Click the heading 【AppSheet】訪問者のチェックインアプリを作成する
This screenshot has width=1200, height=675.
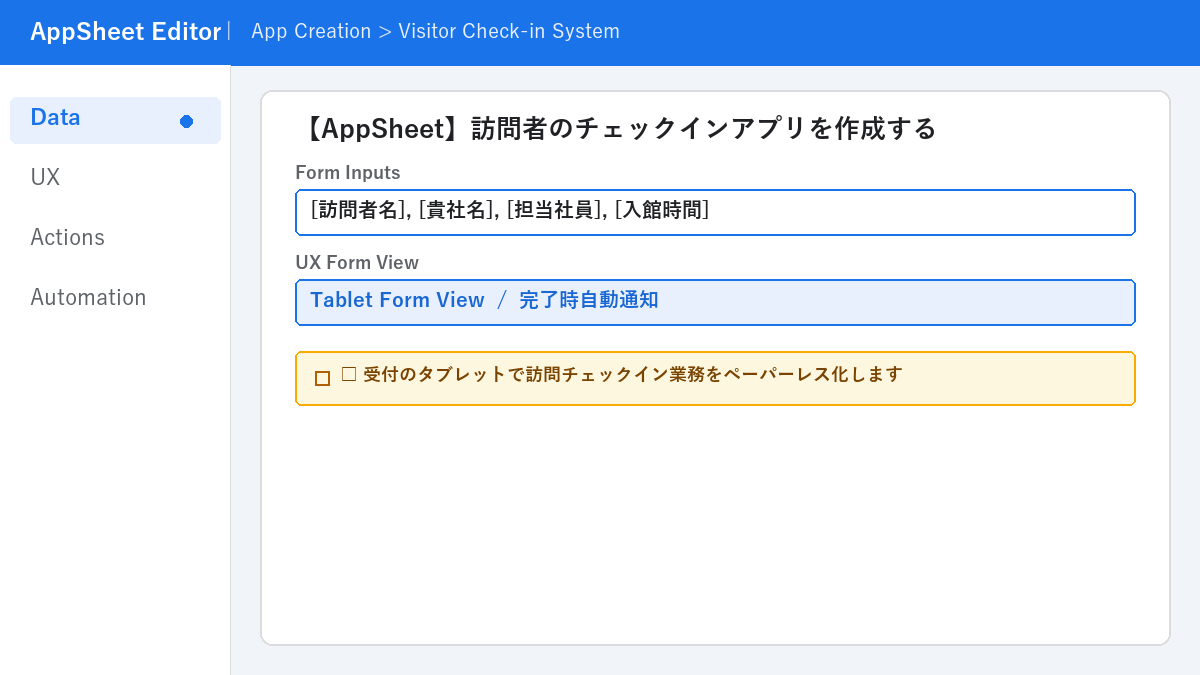pos(616,129)
